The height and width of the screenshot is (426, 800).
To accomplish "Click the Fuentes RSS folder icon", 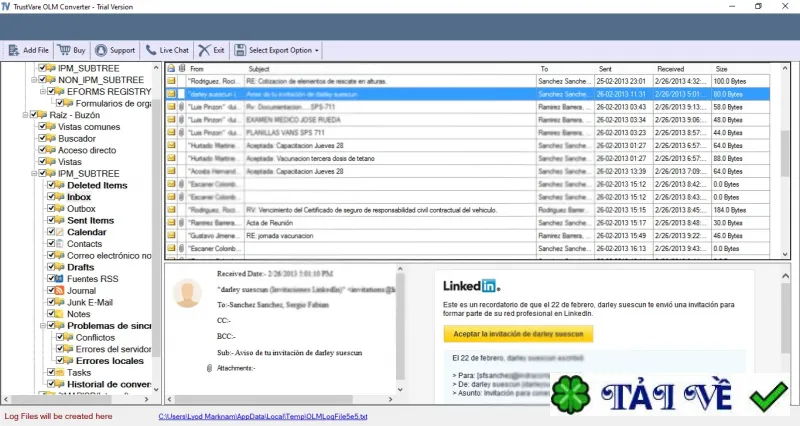I will tap(59, 279).
